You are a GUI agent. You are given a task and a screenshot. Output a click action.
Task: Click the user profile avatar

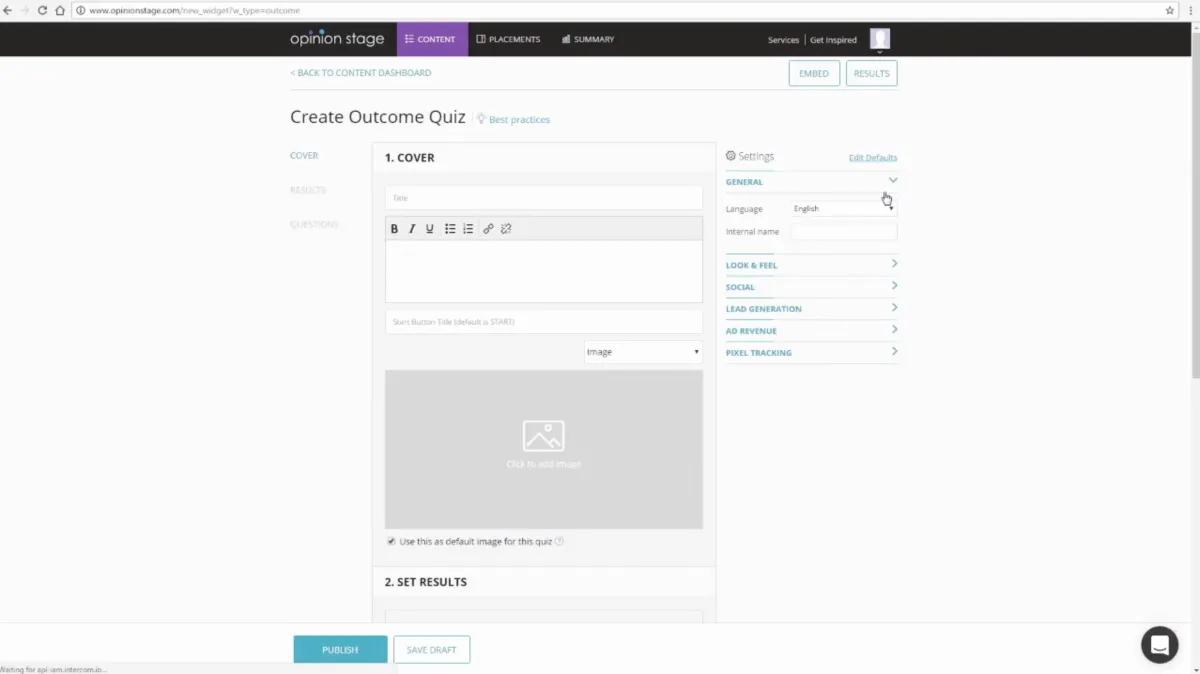[x=880, y=39]
